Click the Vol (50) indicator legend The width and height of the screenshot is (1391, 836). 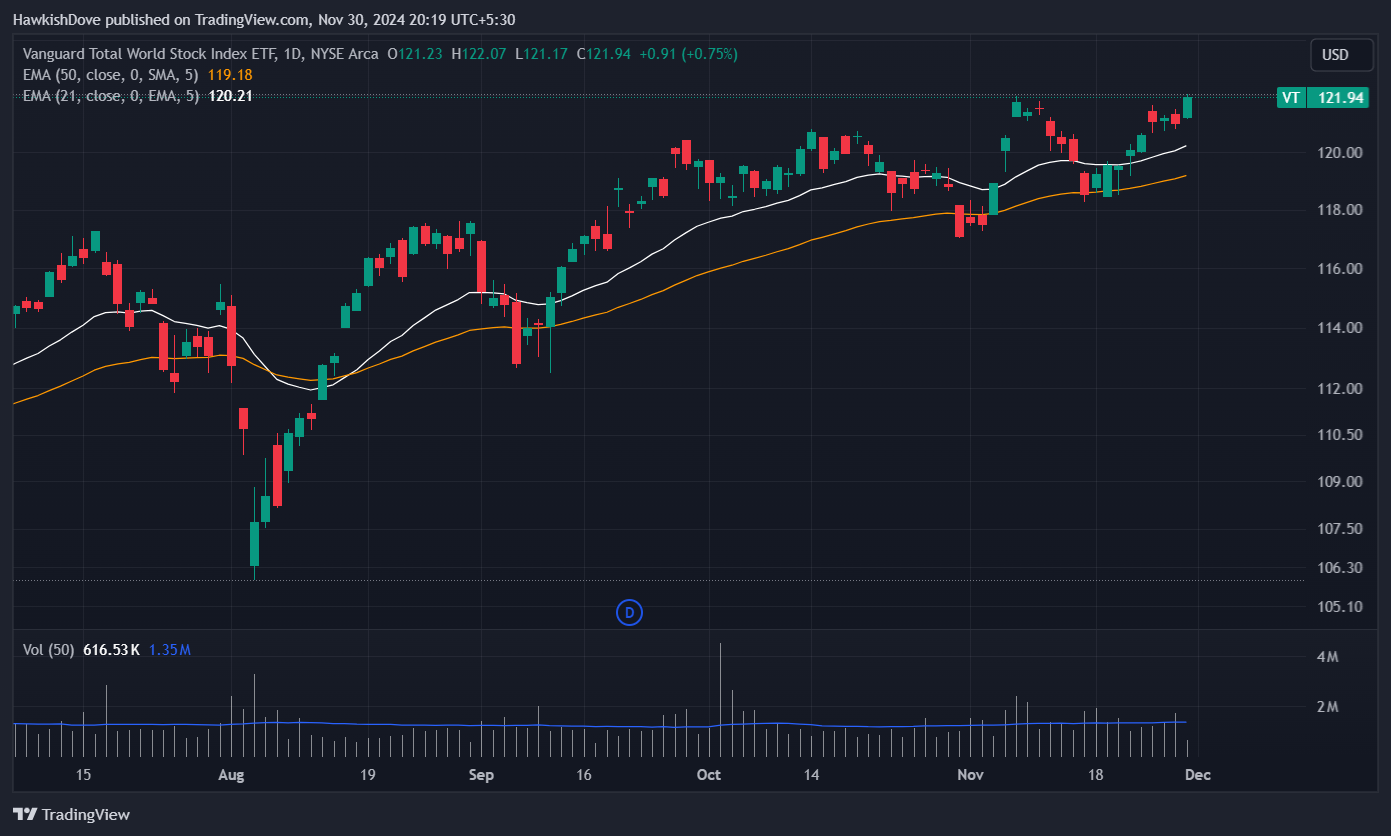49,650
